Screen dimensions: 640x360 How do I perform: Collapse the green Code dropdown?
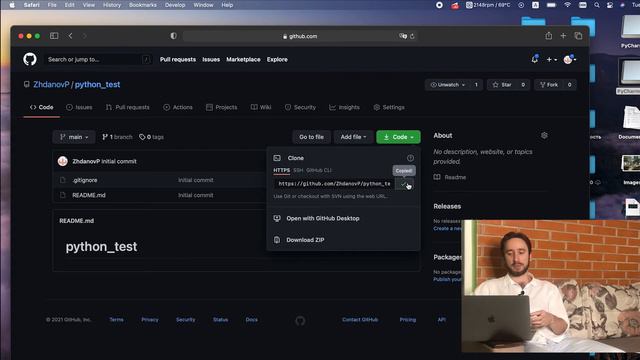coord(398,137)
